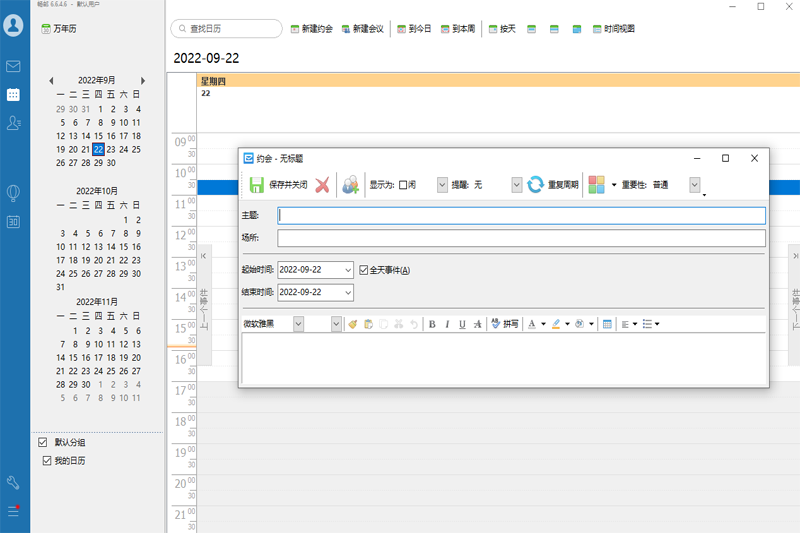Click the repeat cycle (重复周期) icon

point(535,185)
